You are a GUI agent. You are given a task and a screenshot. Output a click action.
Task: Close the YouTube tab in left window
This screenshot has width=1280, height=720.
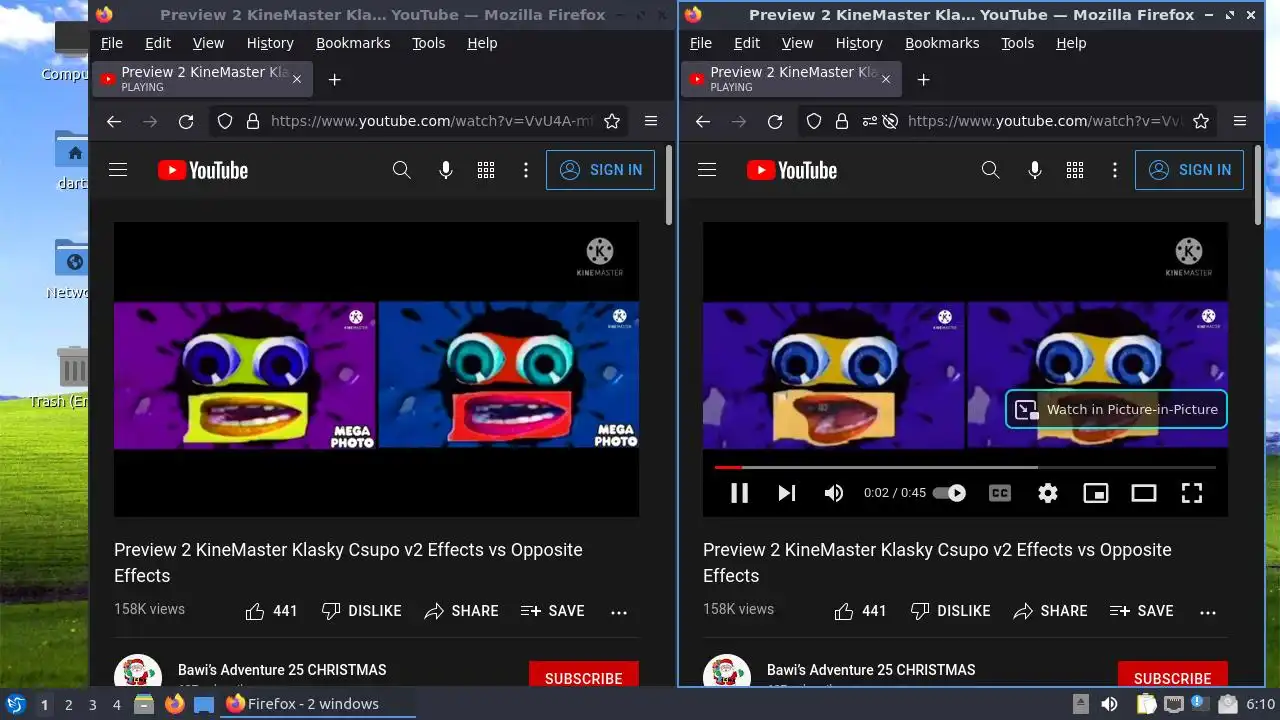pyautogui.click(x=297, y=79)
